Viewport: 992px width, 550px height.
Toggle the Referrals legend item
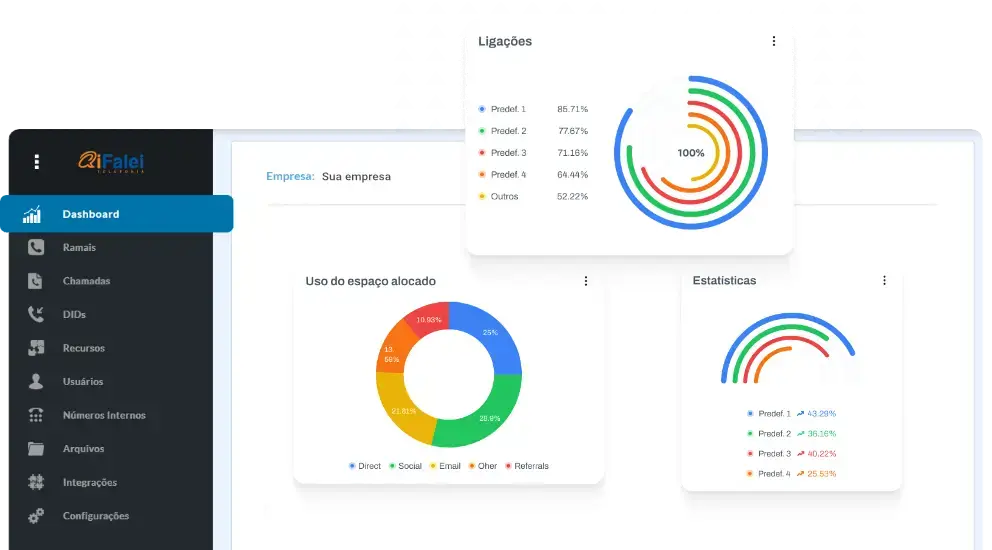point(527,466)
